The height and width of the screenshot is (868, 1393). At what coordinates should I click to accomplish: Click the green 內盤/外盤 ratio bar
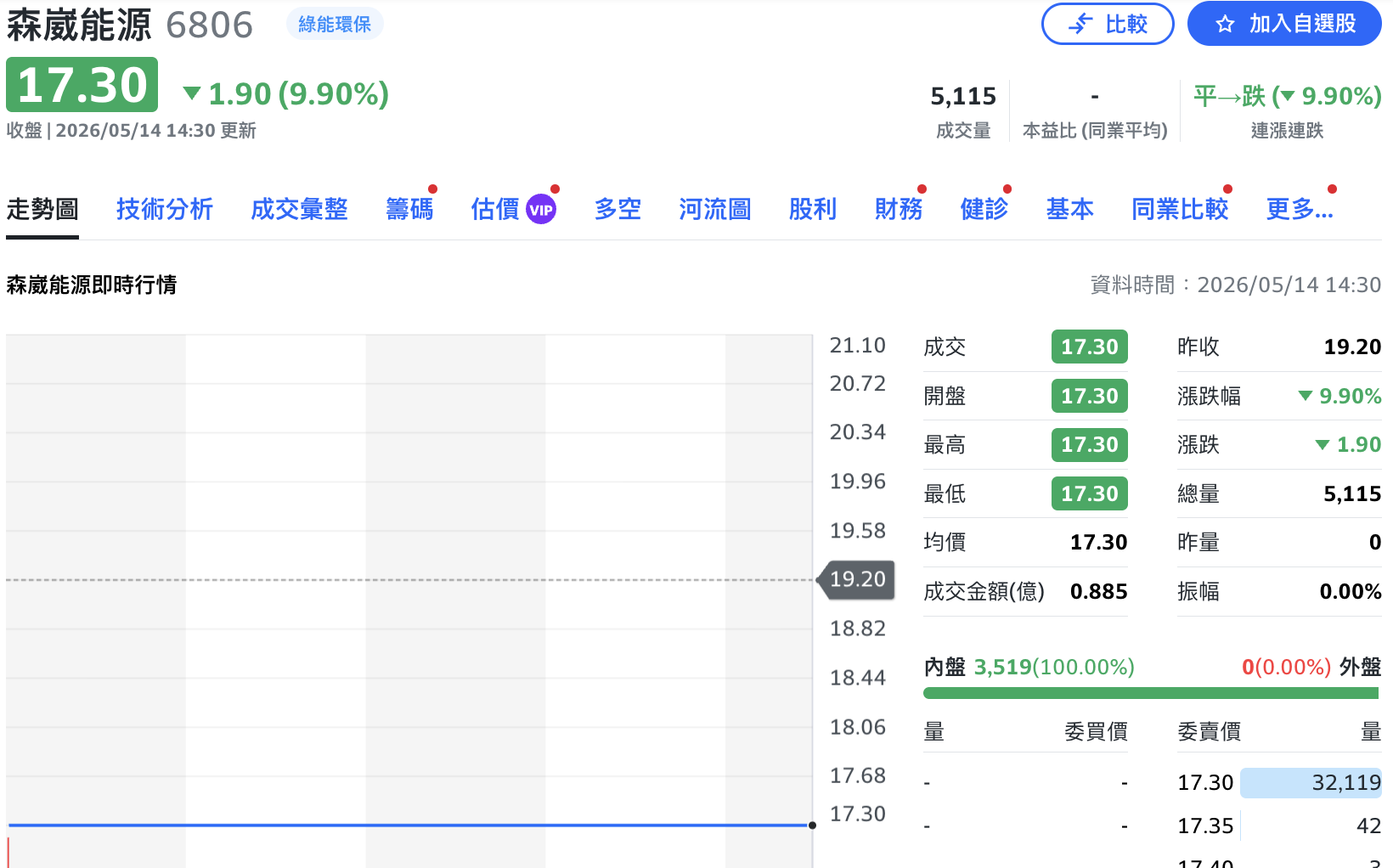click(1151, 694)
